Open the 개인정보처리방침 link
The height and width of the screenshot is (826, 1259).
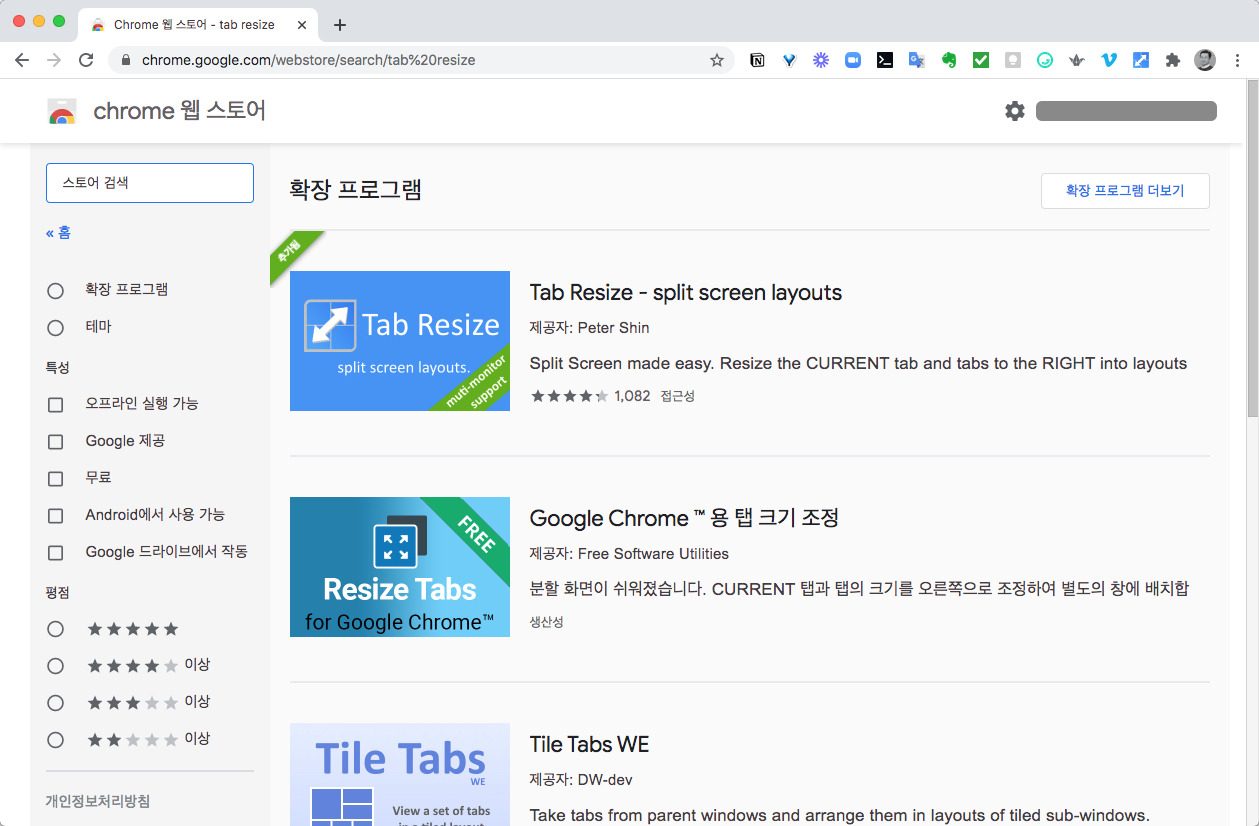[x=98, y=801]
